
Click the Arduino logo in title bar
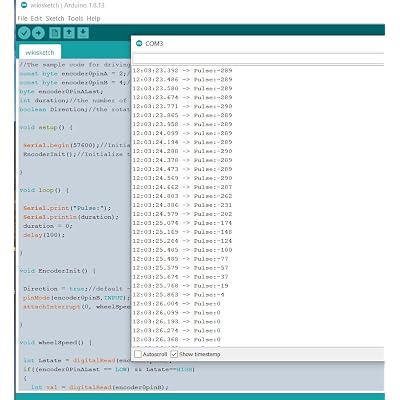(x=24, y=5)
